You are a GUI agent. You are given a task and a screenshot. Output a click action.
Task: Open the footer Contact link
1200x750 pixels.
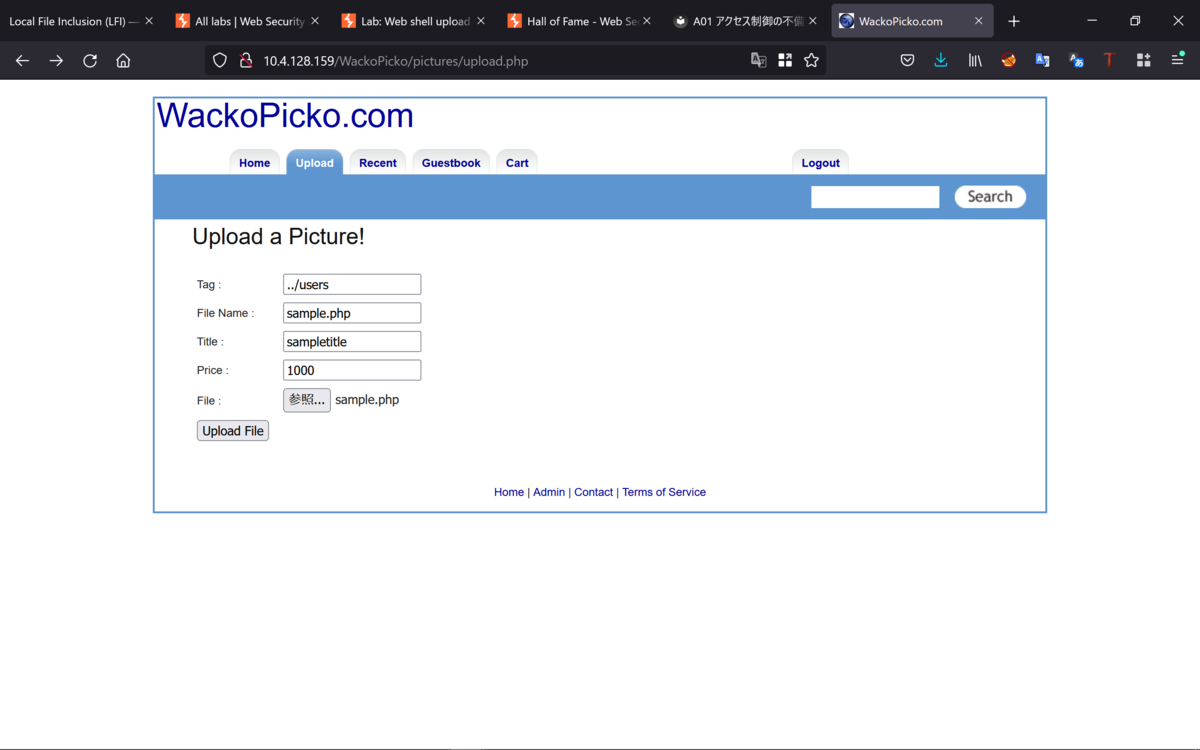click(x=593, y=492)
